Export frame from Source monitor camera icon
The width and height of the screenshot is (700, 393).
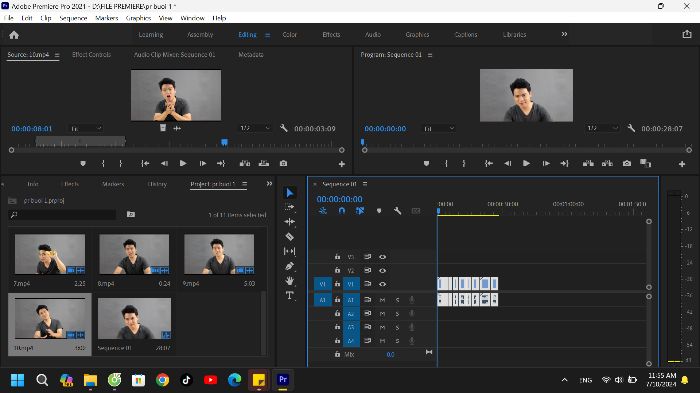tap(283, 163)
